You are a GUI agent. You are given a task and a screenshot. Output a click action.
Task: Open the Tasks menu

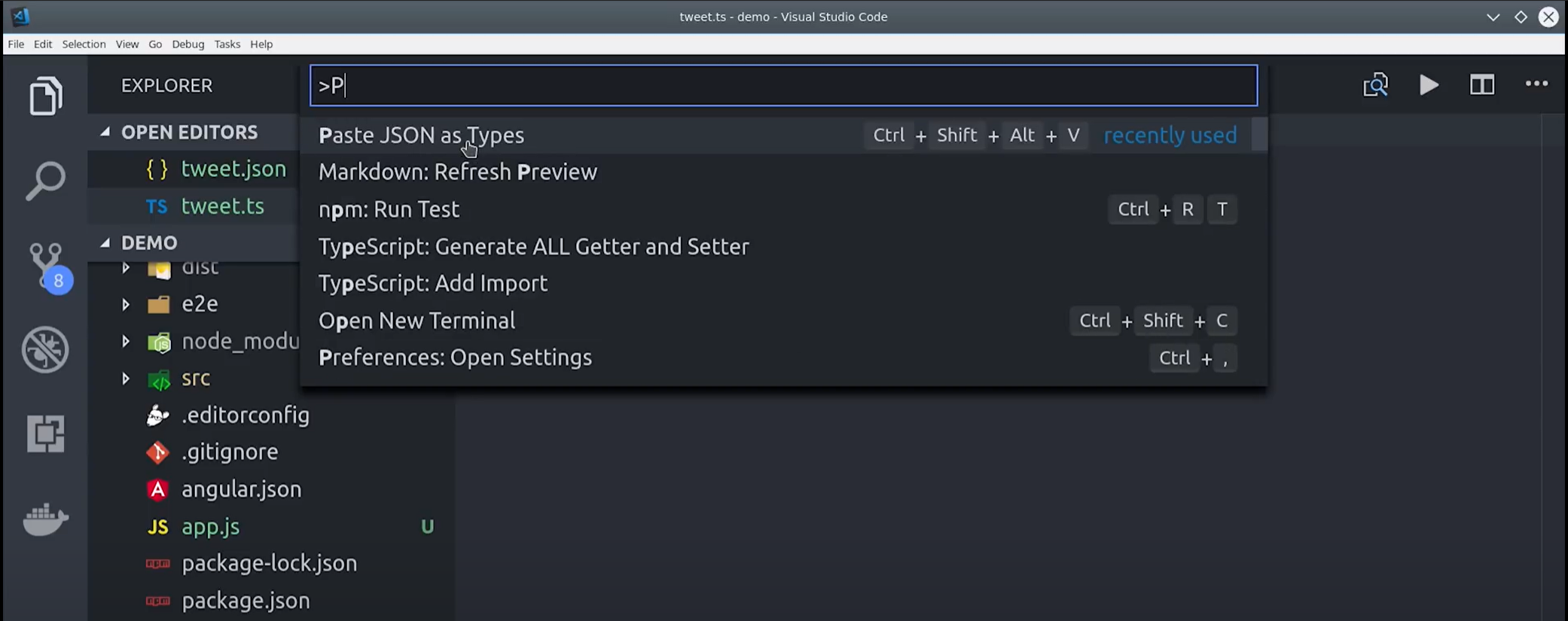[x=227, y=44]
